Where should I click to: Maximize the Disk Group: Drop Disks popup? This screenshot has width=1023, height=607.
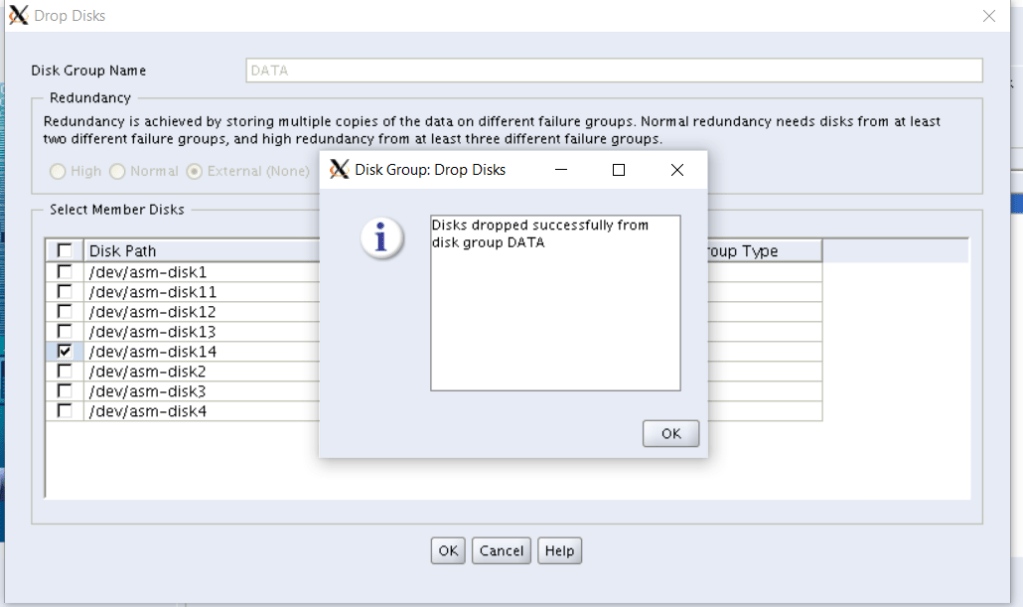[618, 170]
